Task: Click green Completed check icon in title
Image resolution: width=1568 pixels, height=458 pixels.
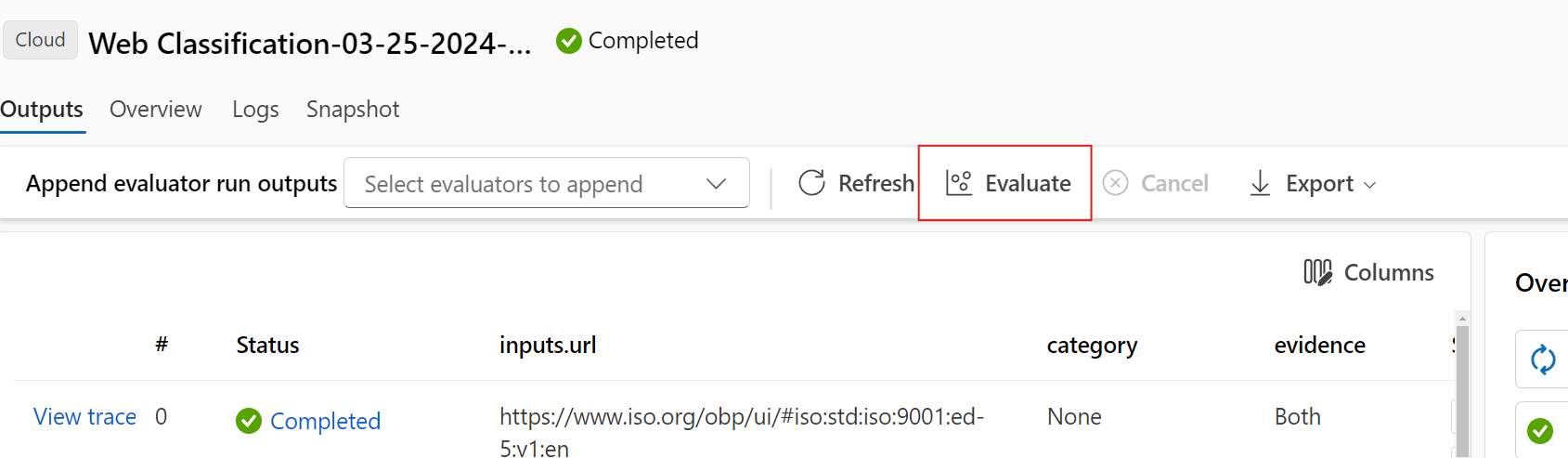Action: pyautogui.click(x=569, y=41)
